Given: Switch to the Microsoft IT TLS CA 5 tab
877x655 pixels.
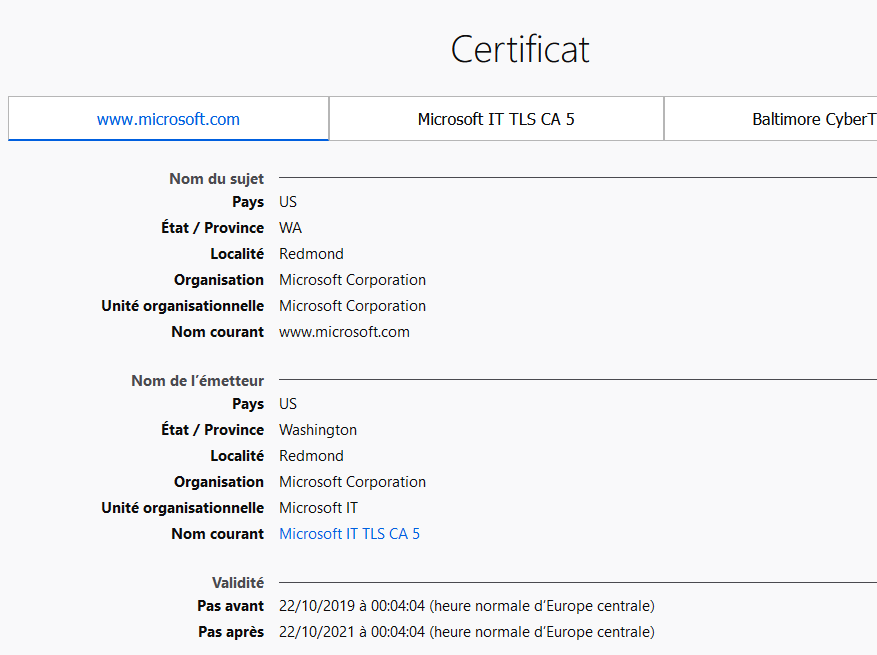Looking at the screenshot, I should click(496, 119).
